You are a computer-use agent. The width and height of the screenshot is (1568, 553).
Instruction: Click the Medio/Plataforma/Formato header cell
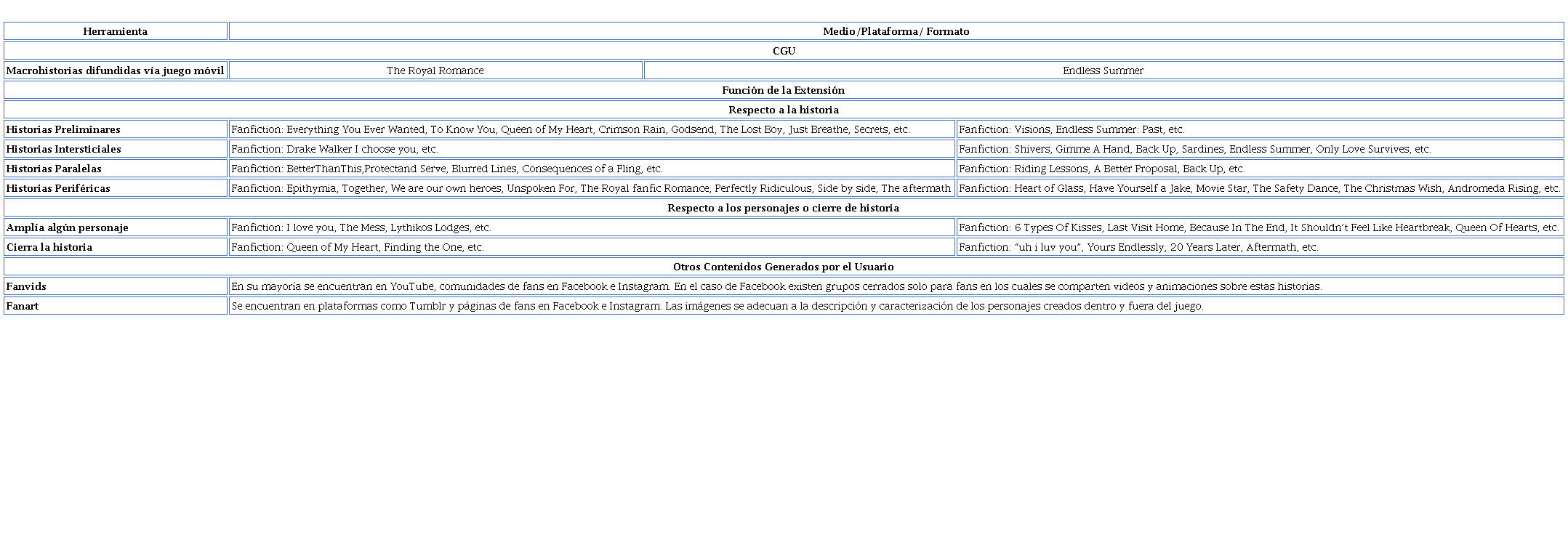pyautogui.click(x=896, y=31)
